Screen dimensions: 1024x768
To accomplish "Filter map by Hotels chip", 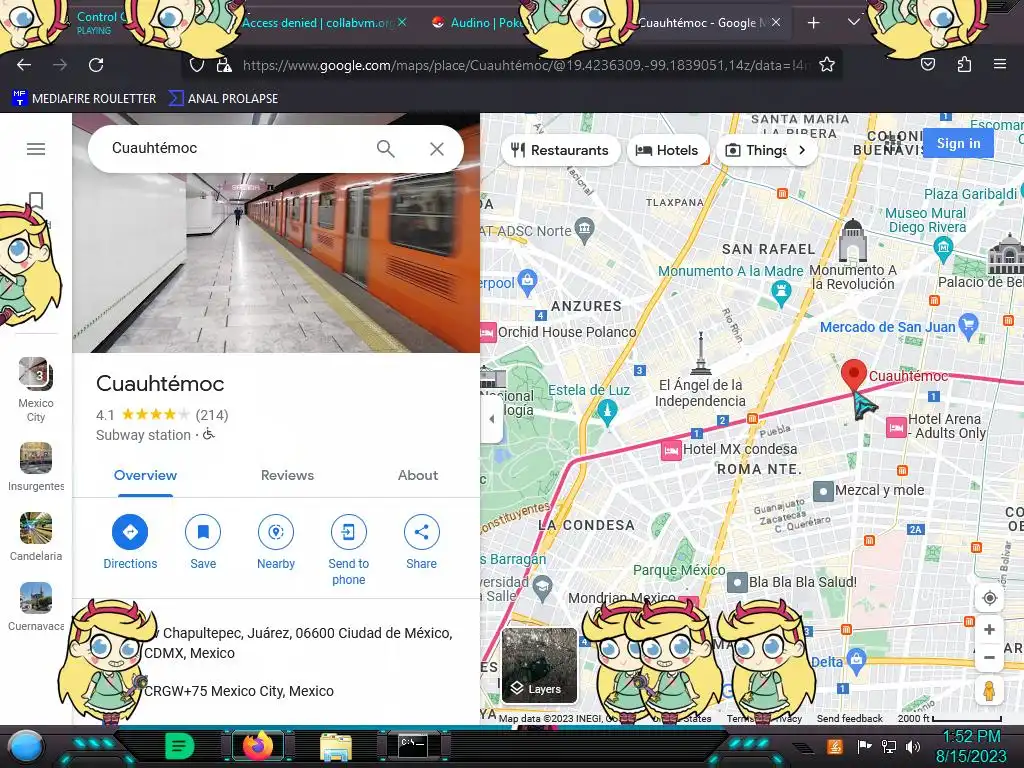I will 667,150.
